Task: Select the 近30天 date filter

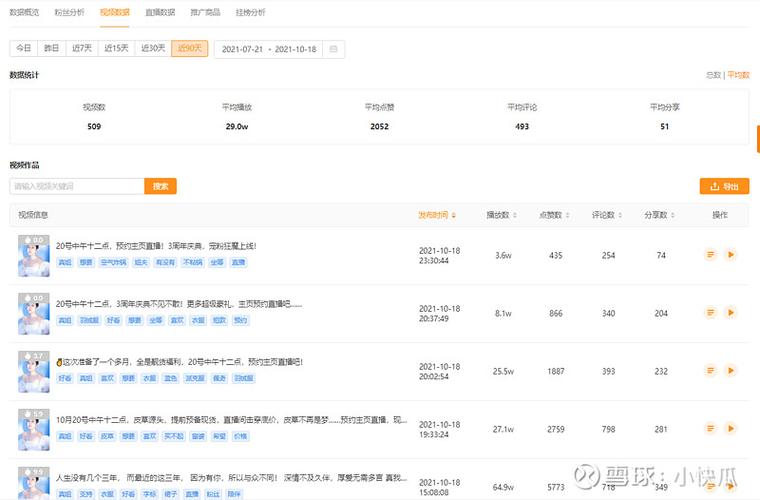Action: pyautogui.click(x=153, y=48)
